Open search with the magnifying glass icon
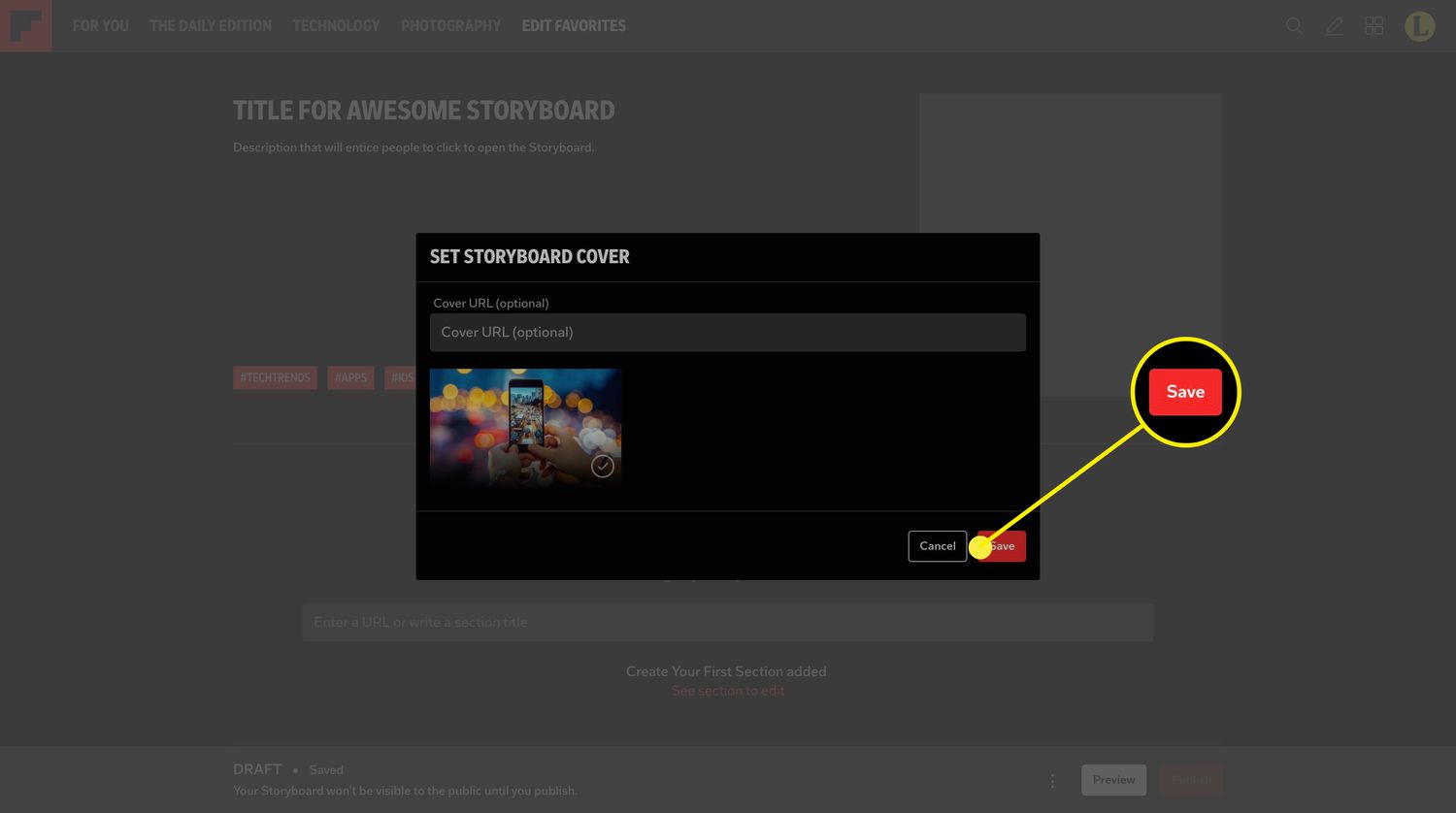The height and width of the screenshot is (813, 1456). pyautogui.click(x=1294, y=26)
